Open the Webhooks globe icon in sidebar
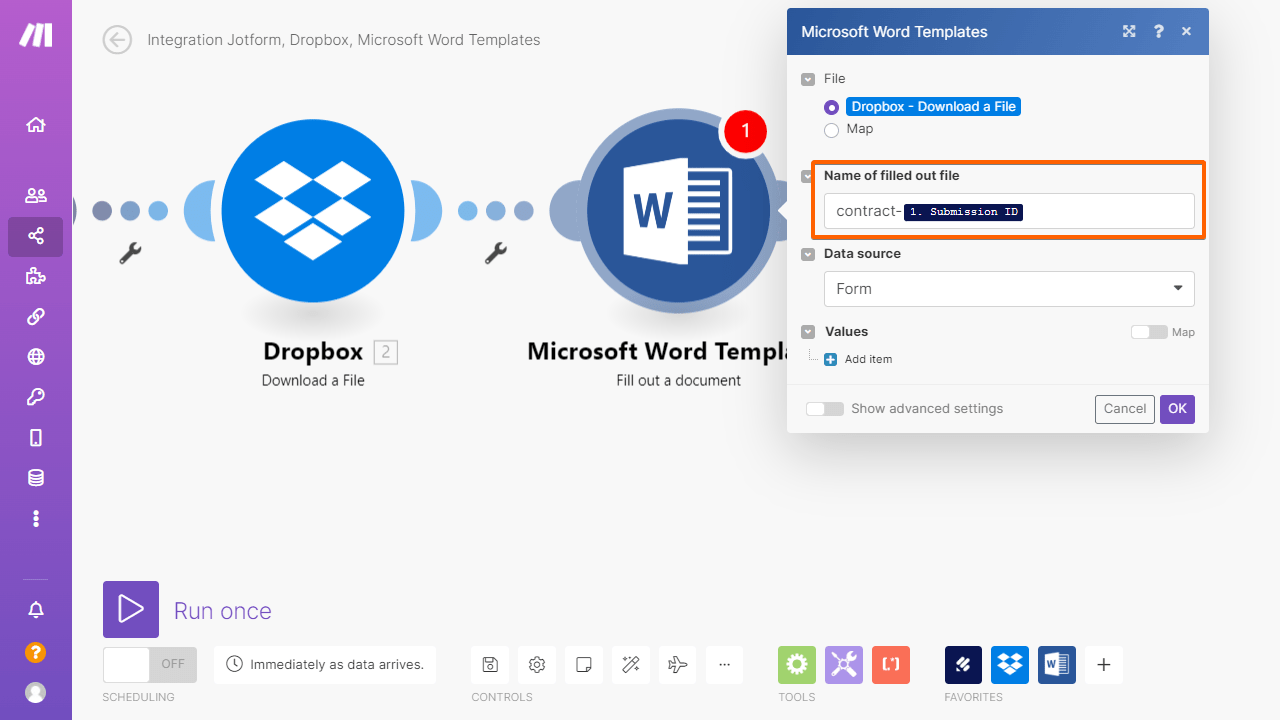This screenshot has height=720, width=1280. click(x=36, y=357)
